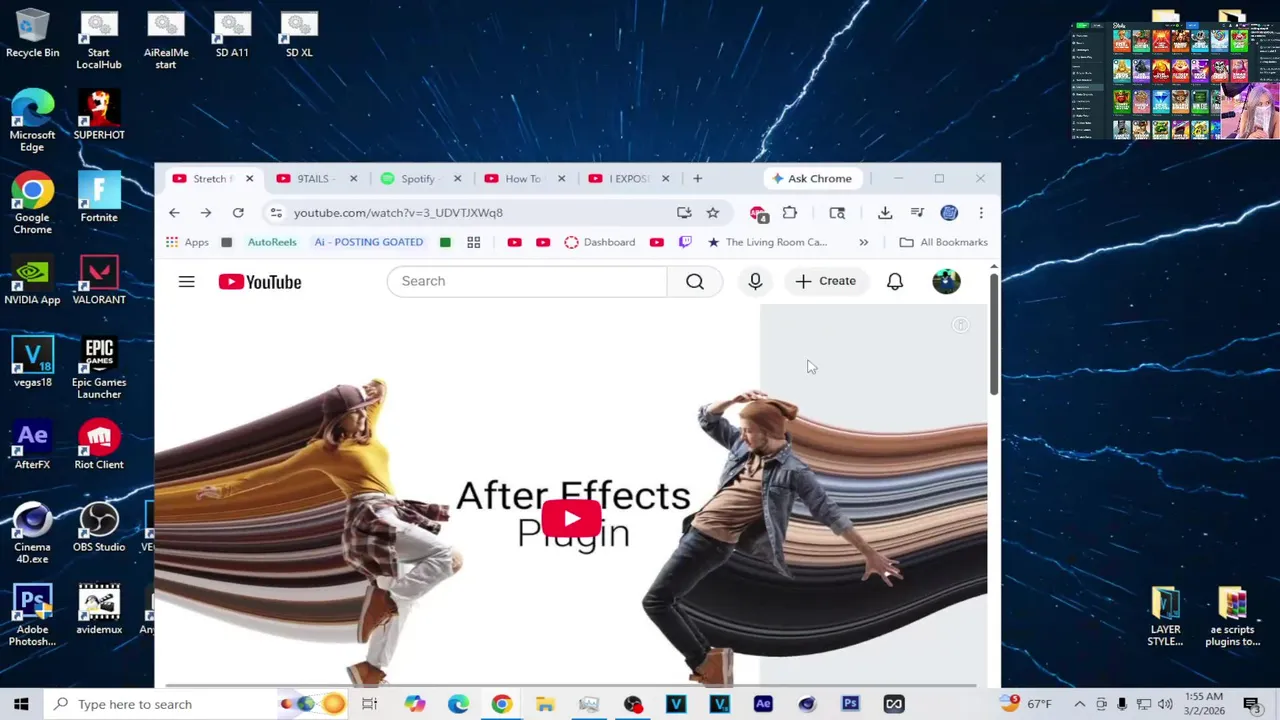Click the Ask Chrome button
1280x720 pixels.
812,178
